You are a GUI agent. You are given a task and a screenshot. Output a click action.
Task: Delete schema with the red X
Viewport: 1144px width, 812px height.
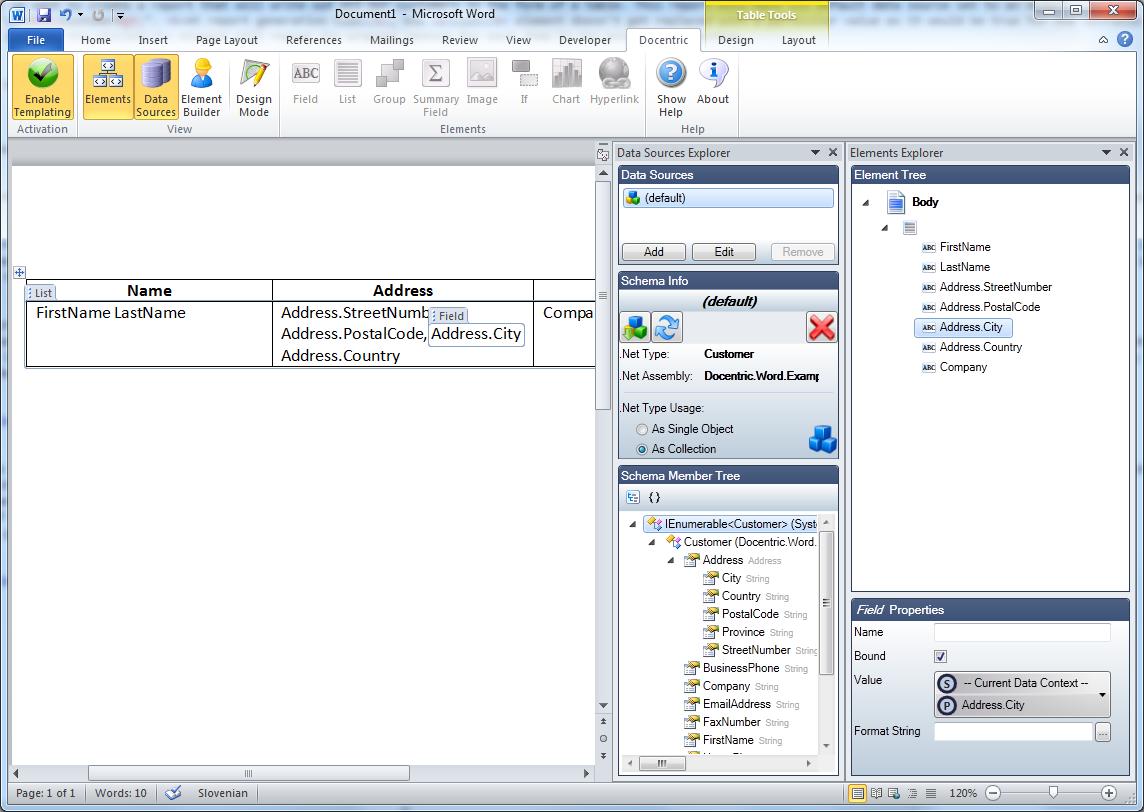click(x=822, y=327)
